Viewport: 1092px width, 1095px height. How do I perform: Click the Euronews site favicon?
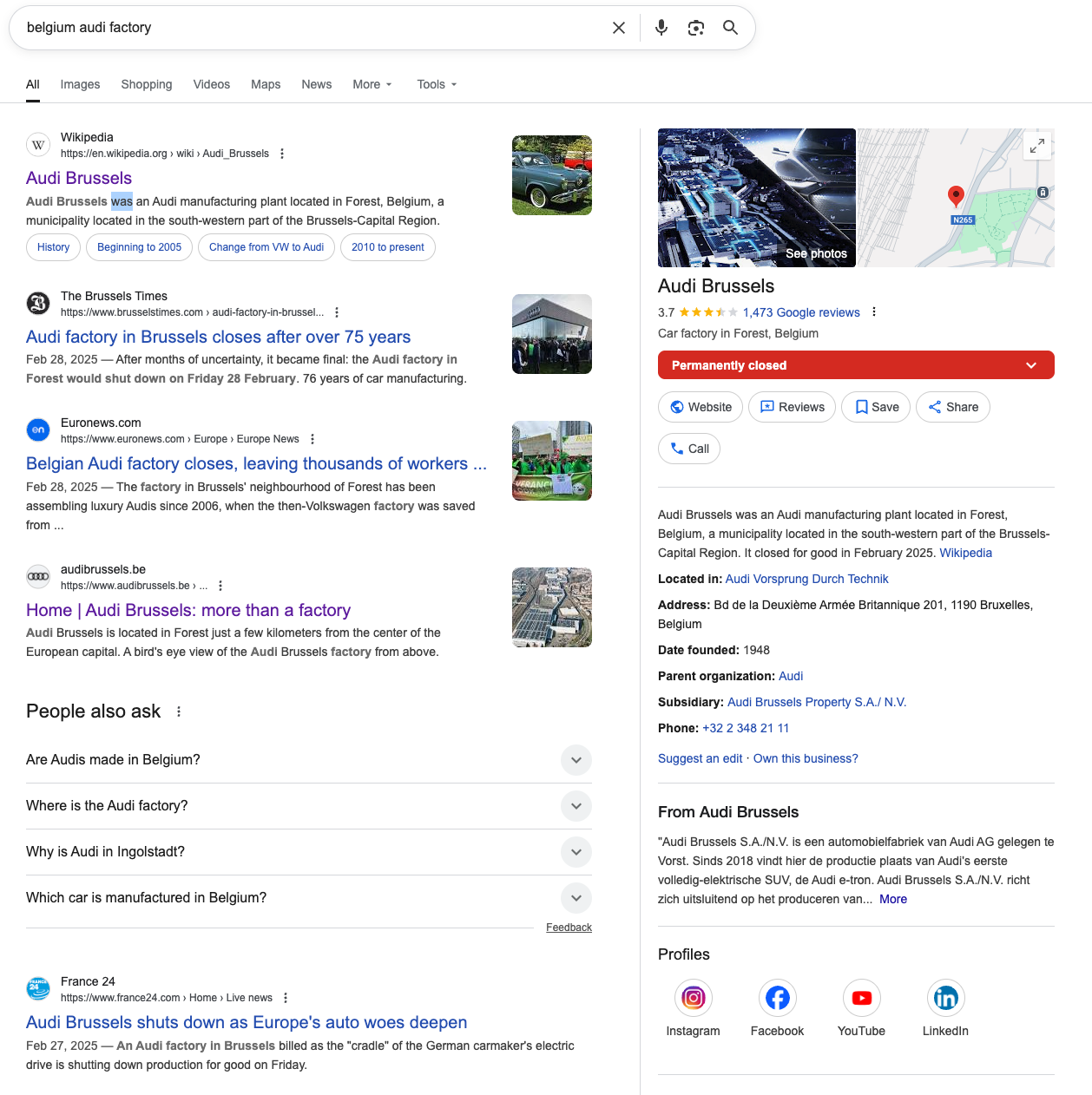click(x=38, y=430)
